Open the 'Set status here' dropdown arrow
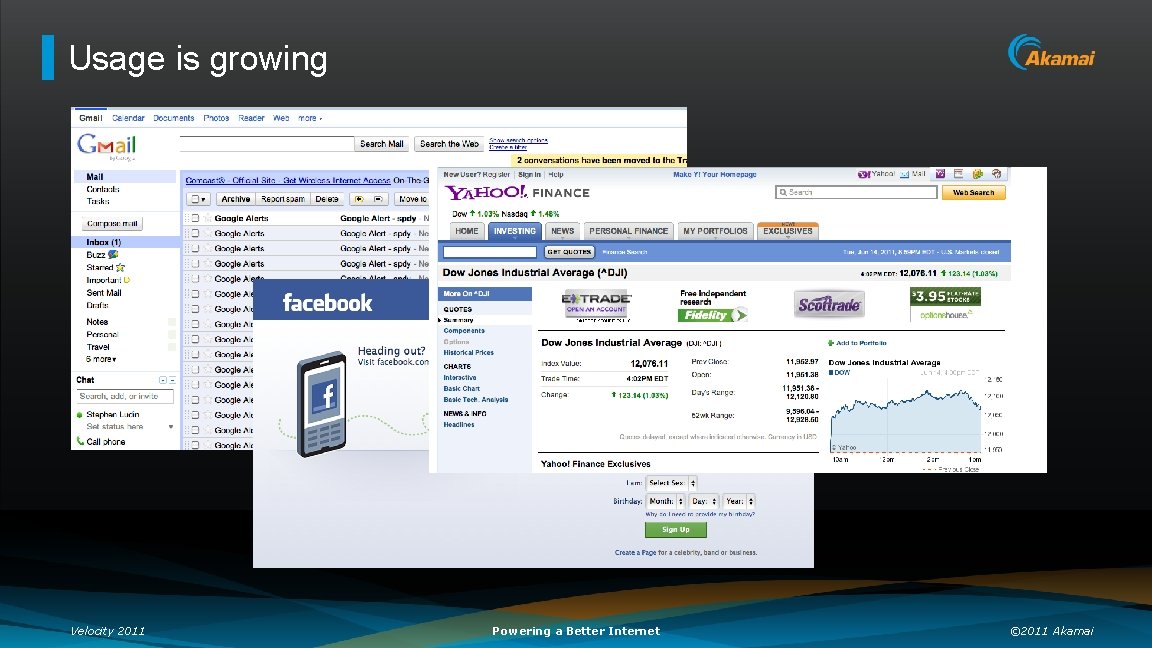 [x=170, y=427]
